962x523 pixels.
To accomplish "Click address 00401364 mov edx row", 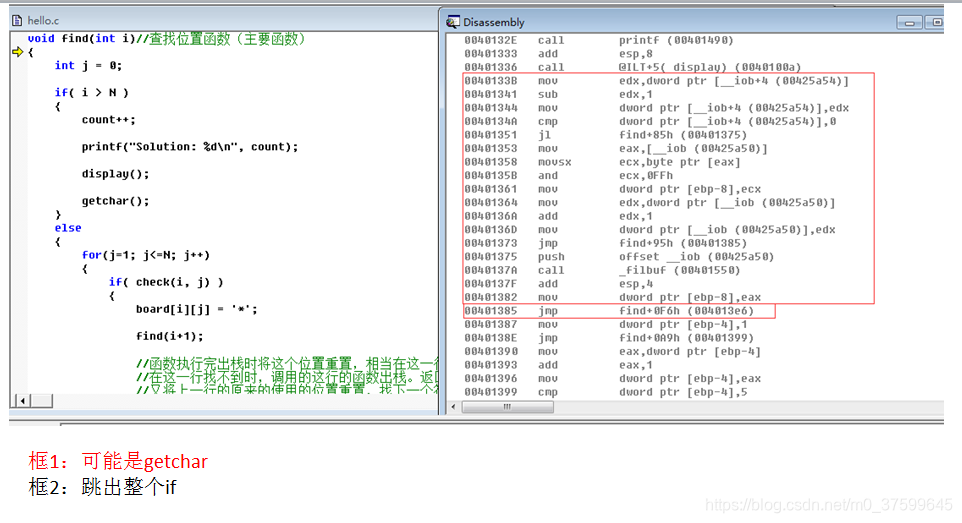I will tap(650, 202).
